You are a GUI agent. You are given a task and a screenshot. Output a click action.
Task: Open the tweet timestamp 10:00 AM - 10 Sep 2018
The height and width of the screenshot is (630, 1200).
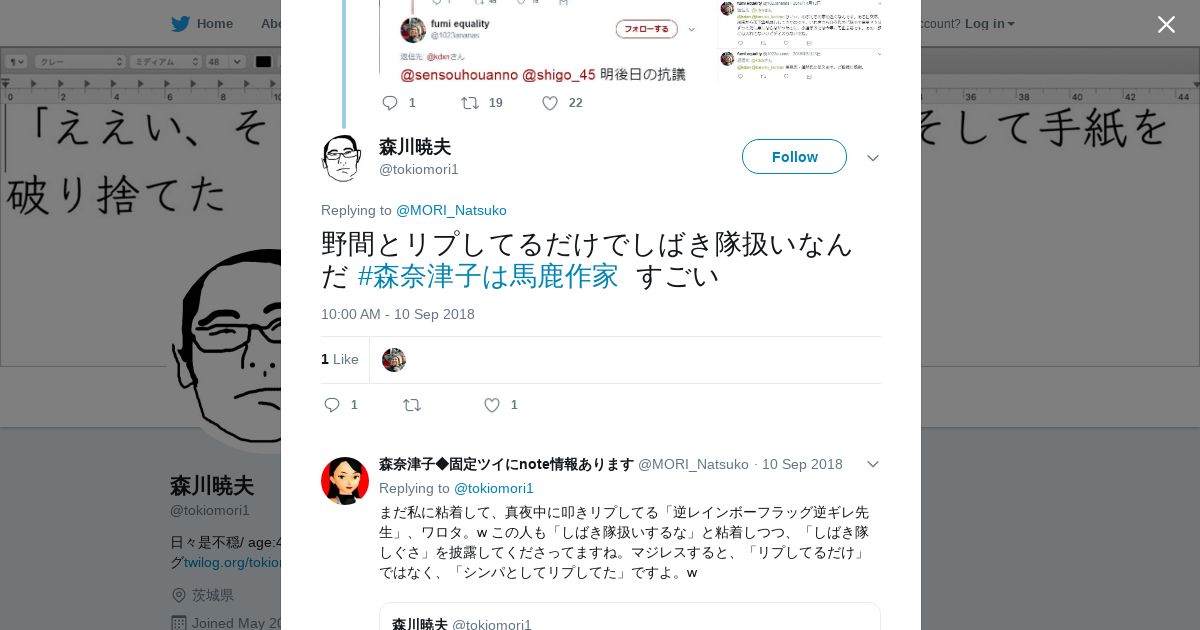pyautogui.click(x=398, y=314)
